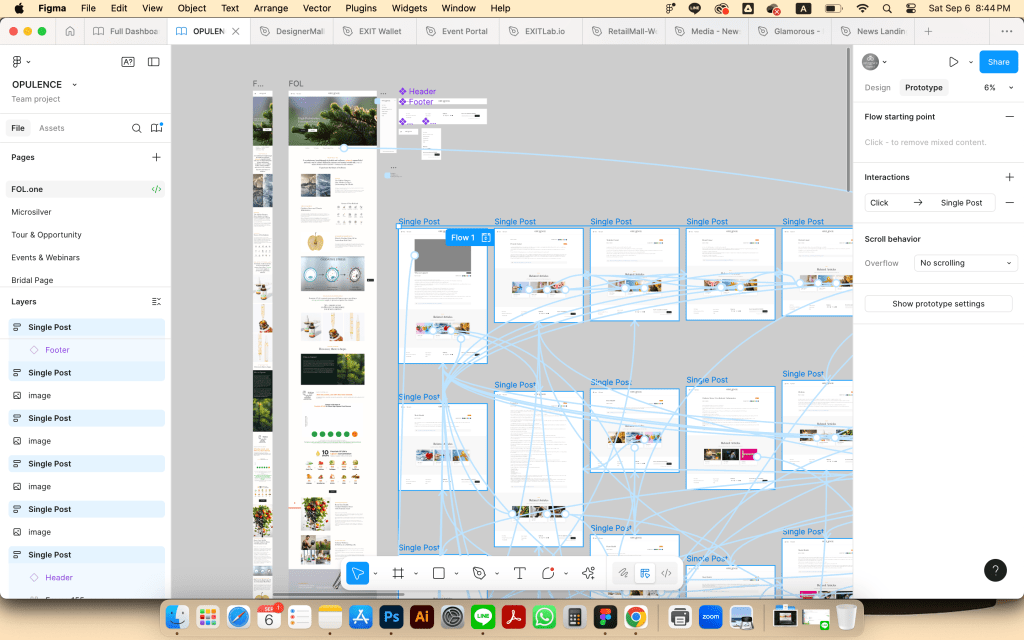Select the Microsilver page
This screenshot has height=640, width=1024.
[32, 212]
